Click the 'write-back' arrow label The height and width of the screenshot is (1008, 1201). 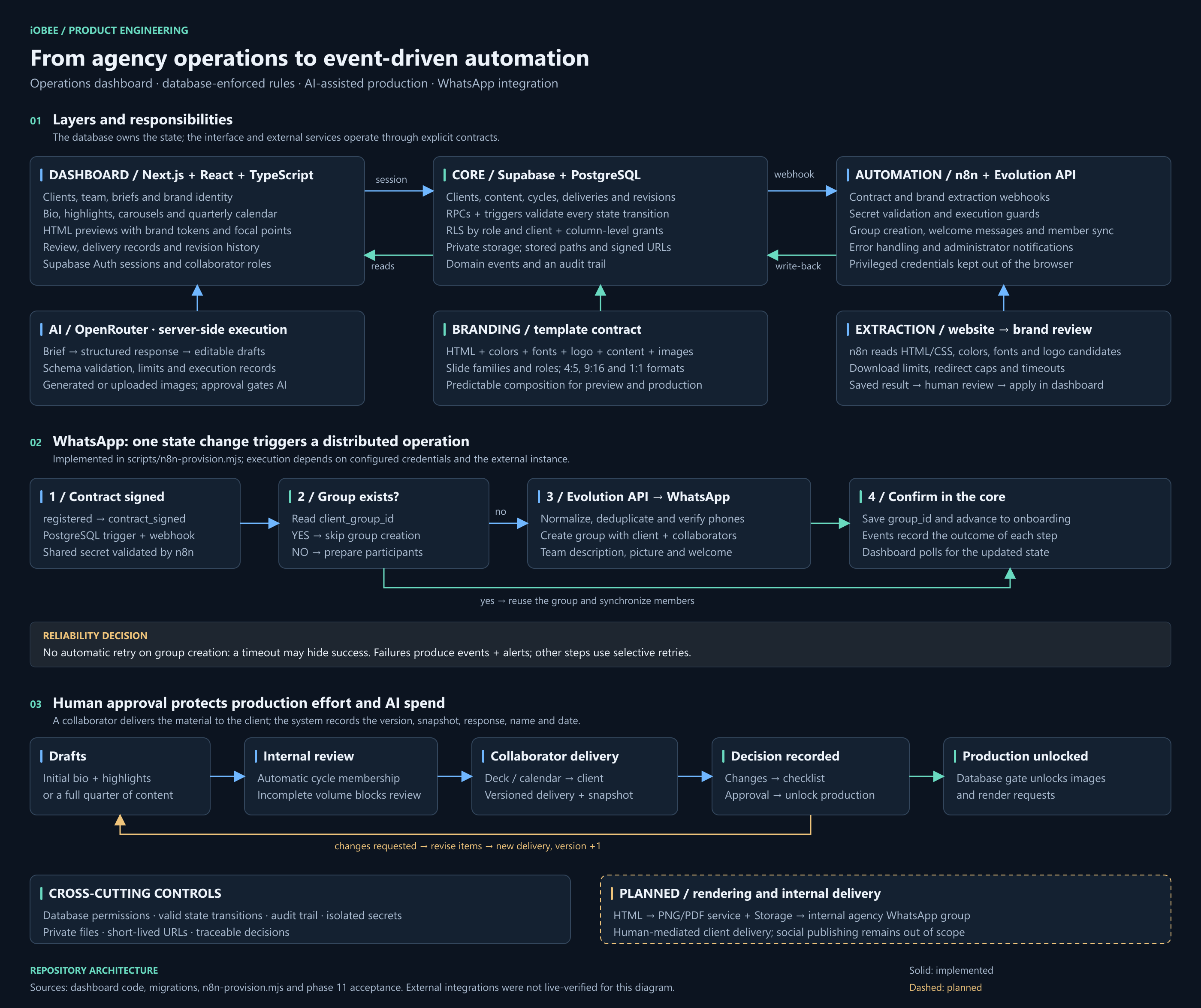[x=798, y=266]
